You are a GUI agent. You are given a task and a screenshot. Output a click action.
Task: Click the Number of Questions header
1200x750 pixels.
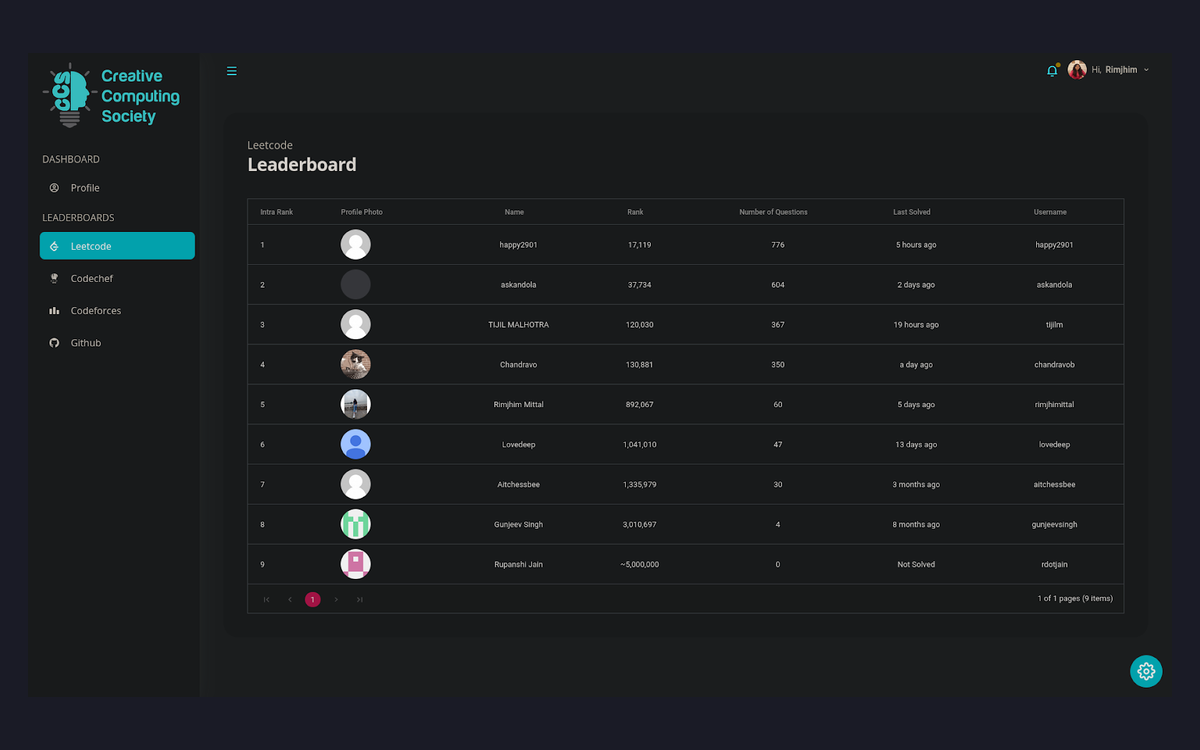[773, 212]
